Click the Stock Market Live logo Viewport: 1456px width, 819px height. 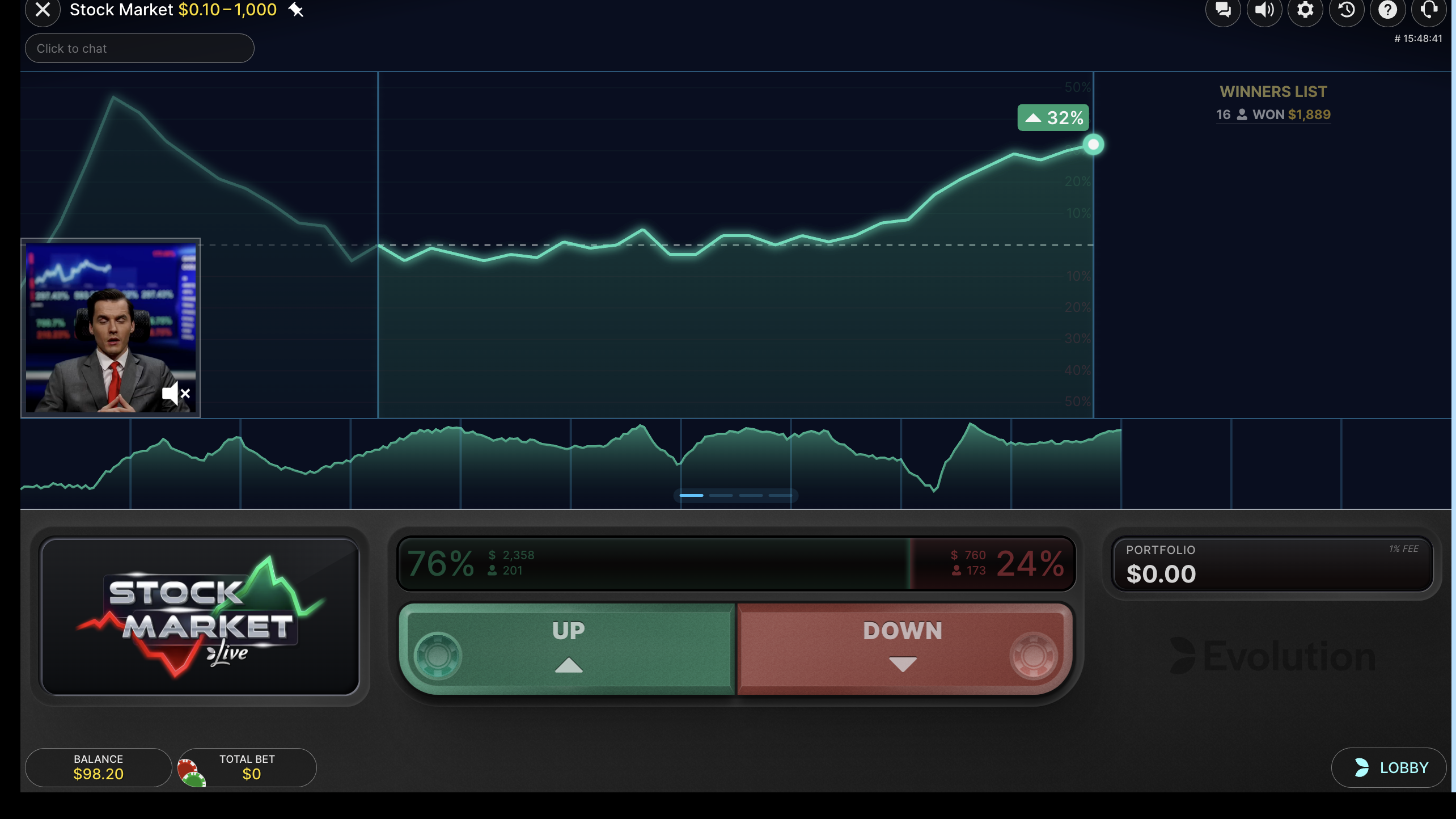200,617
